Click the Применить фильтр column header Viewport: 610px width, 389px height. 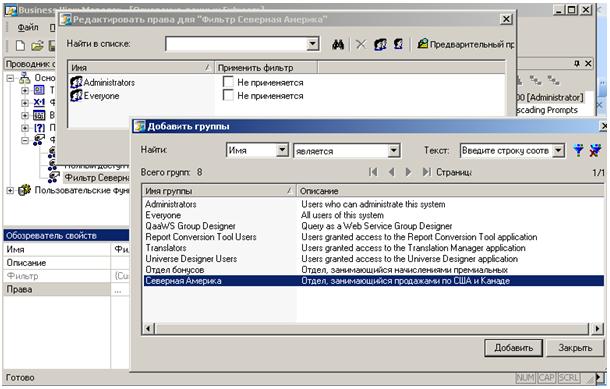point(266,68)
